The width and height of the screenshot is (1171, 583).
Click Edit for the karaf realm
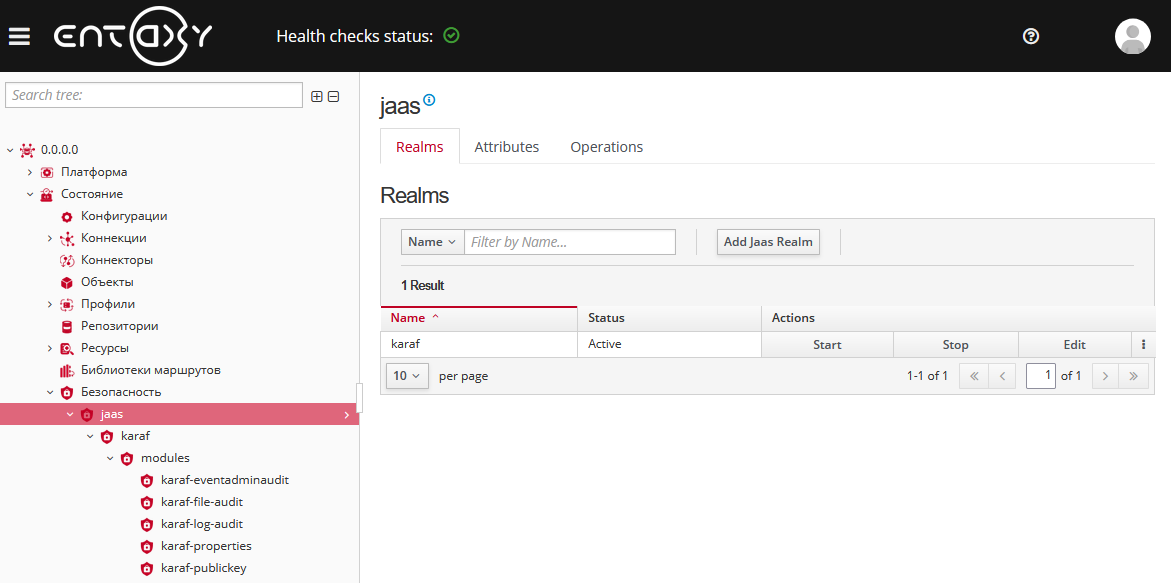click(x=1074, y=344)
